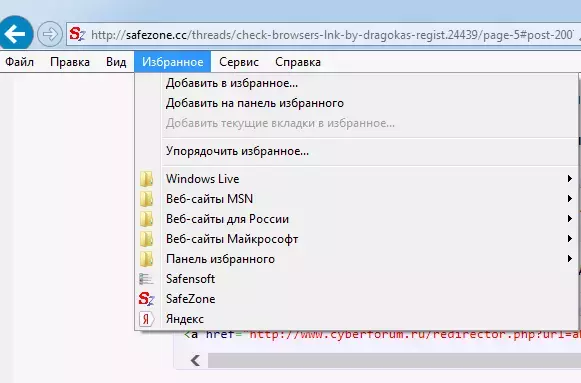Expand Веб-сайты для России submenu arrow
This screenshot has width=581, height=383.
click(x=570, y=219)
